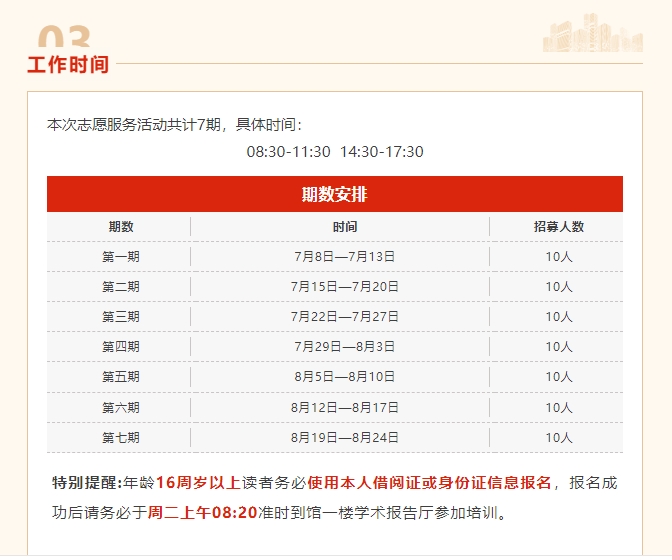This screenshot has width=672, height=560.
Task: Click the red 使用本人借阅证或身份证信息报名 text
Action: pyautogui.click(x=429, y=483)
